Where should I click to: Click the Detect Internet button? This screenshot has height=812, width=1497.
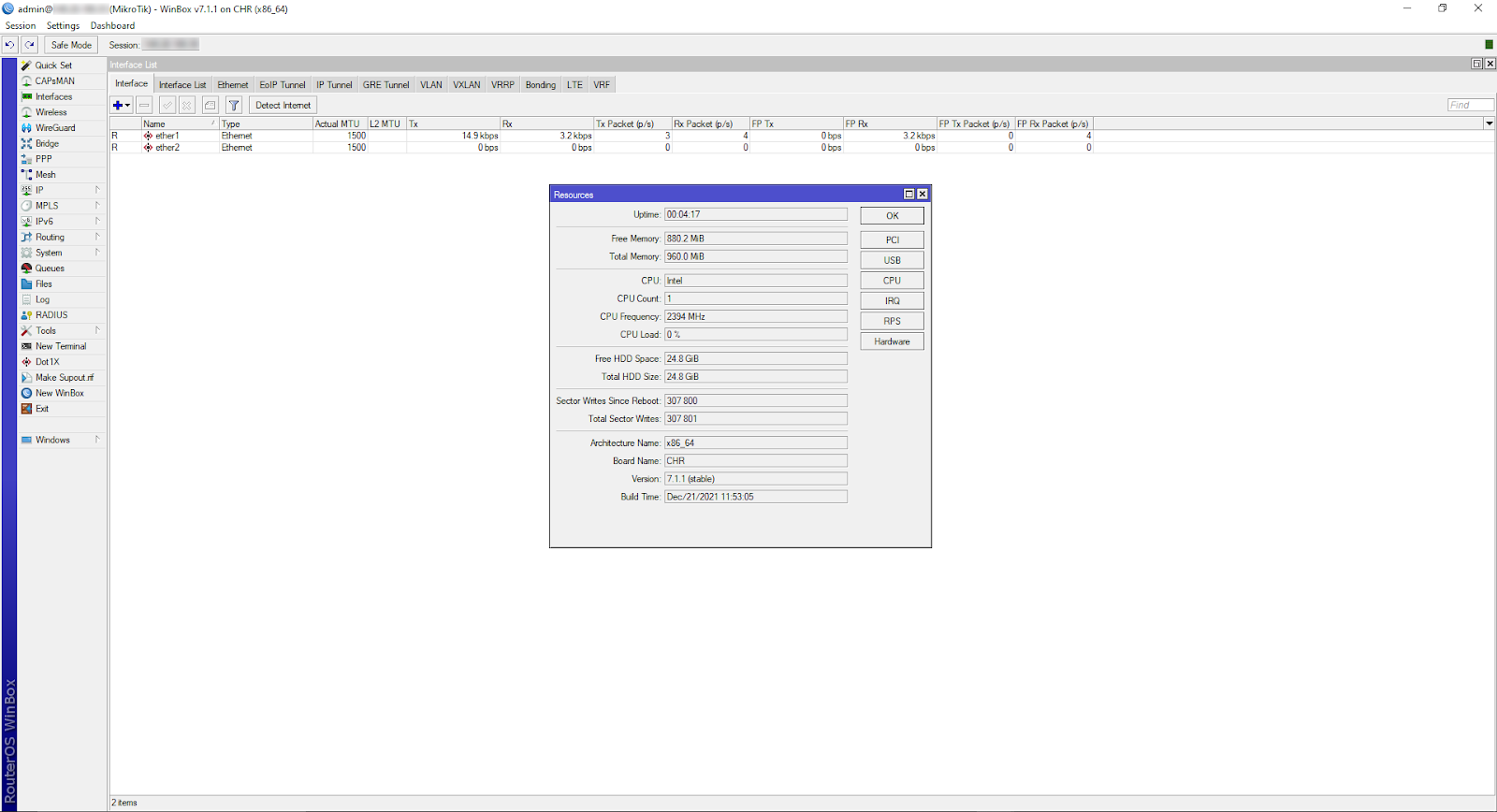tap(283, 105)
